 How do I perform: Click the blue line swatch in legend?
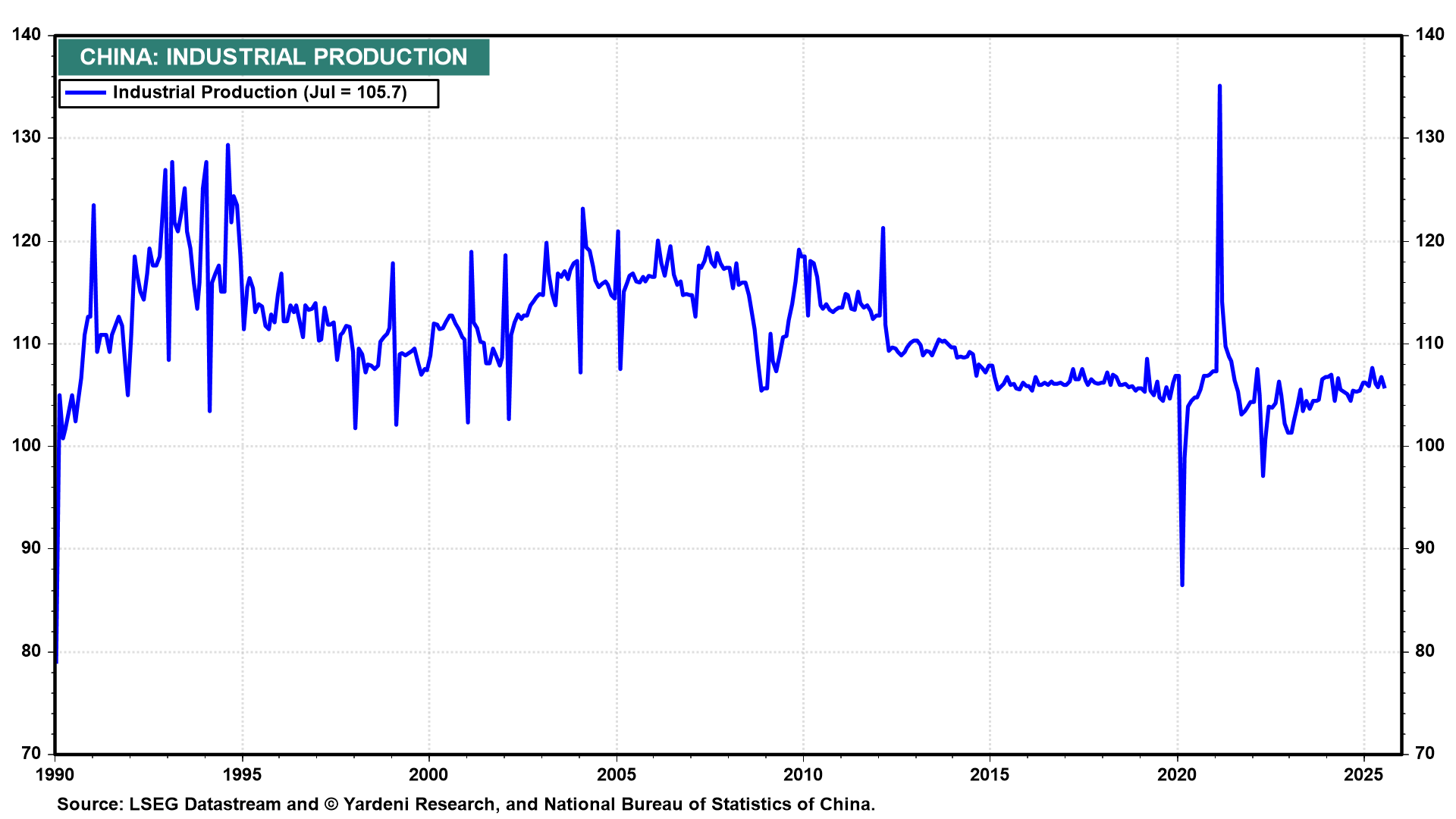pyautogui.click(x=85, y=93)
